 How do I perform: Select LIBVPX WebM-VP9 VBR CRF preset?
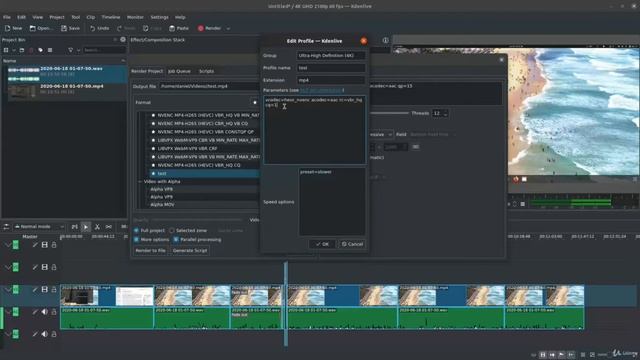pyautogui.click(x=187, y=149)
